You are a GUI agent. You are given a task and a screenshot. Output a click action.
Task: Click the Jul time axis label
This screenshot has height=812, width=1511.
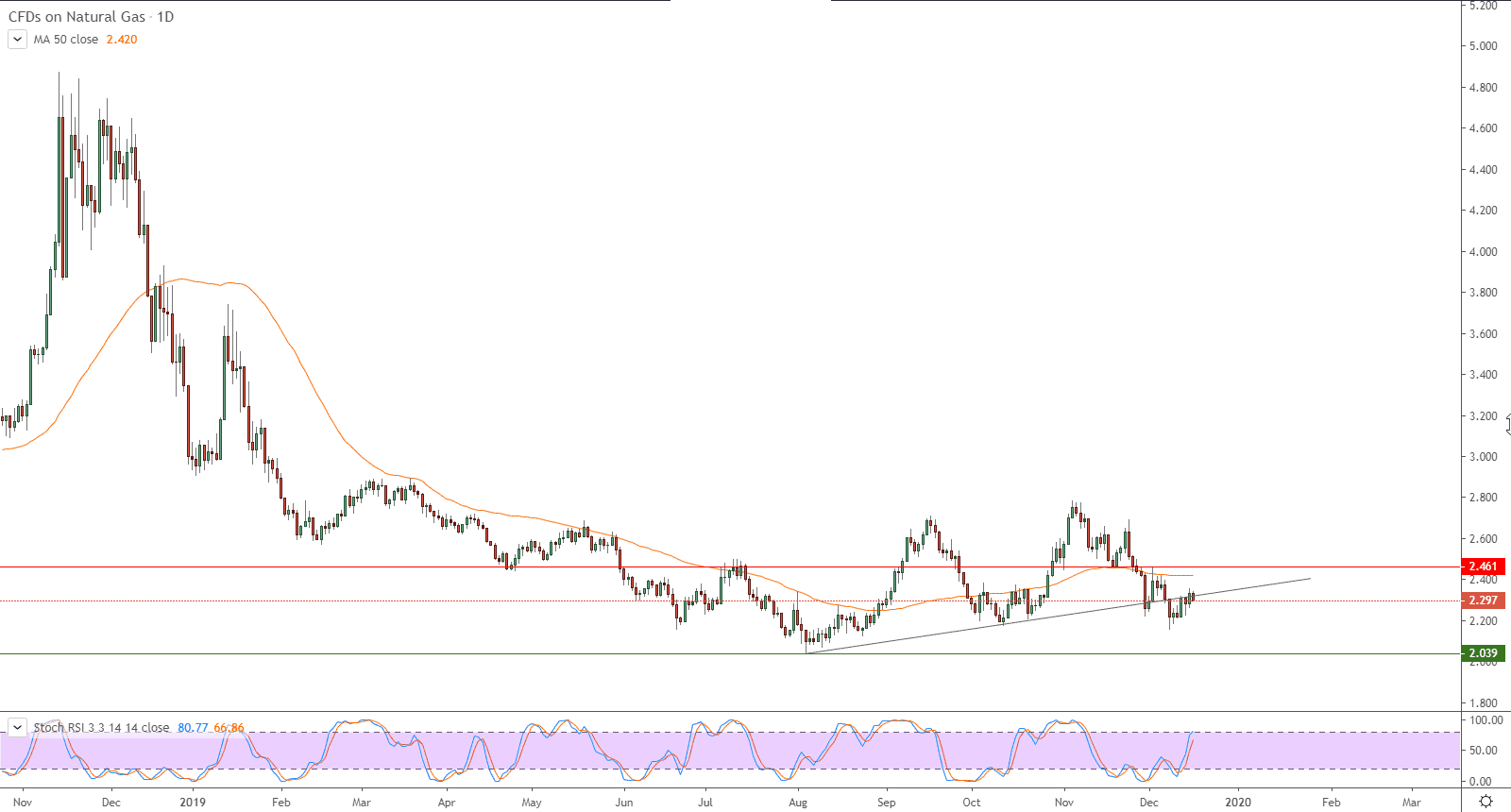coord(705,803)
